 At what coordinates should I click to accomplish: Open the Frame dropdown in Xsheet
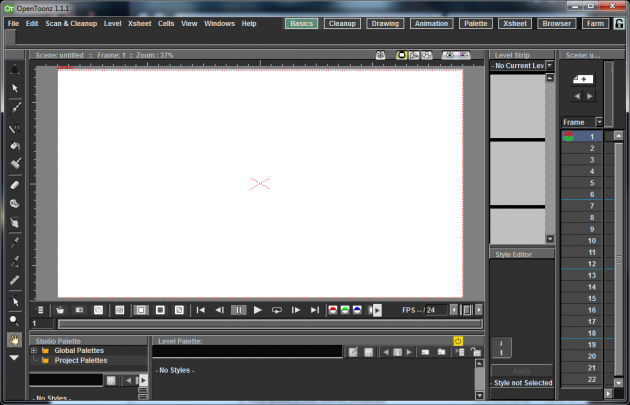point(600,122)
